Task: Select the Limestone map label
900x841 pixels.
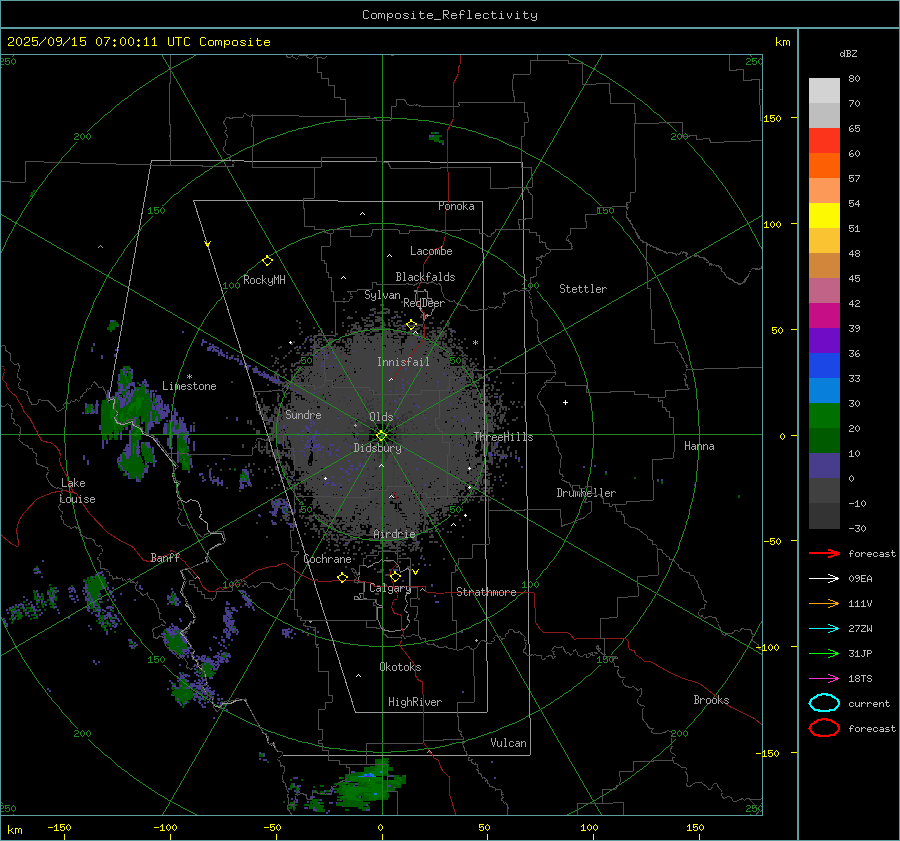Action: coord(189,386)
